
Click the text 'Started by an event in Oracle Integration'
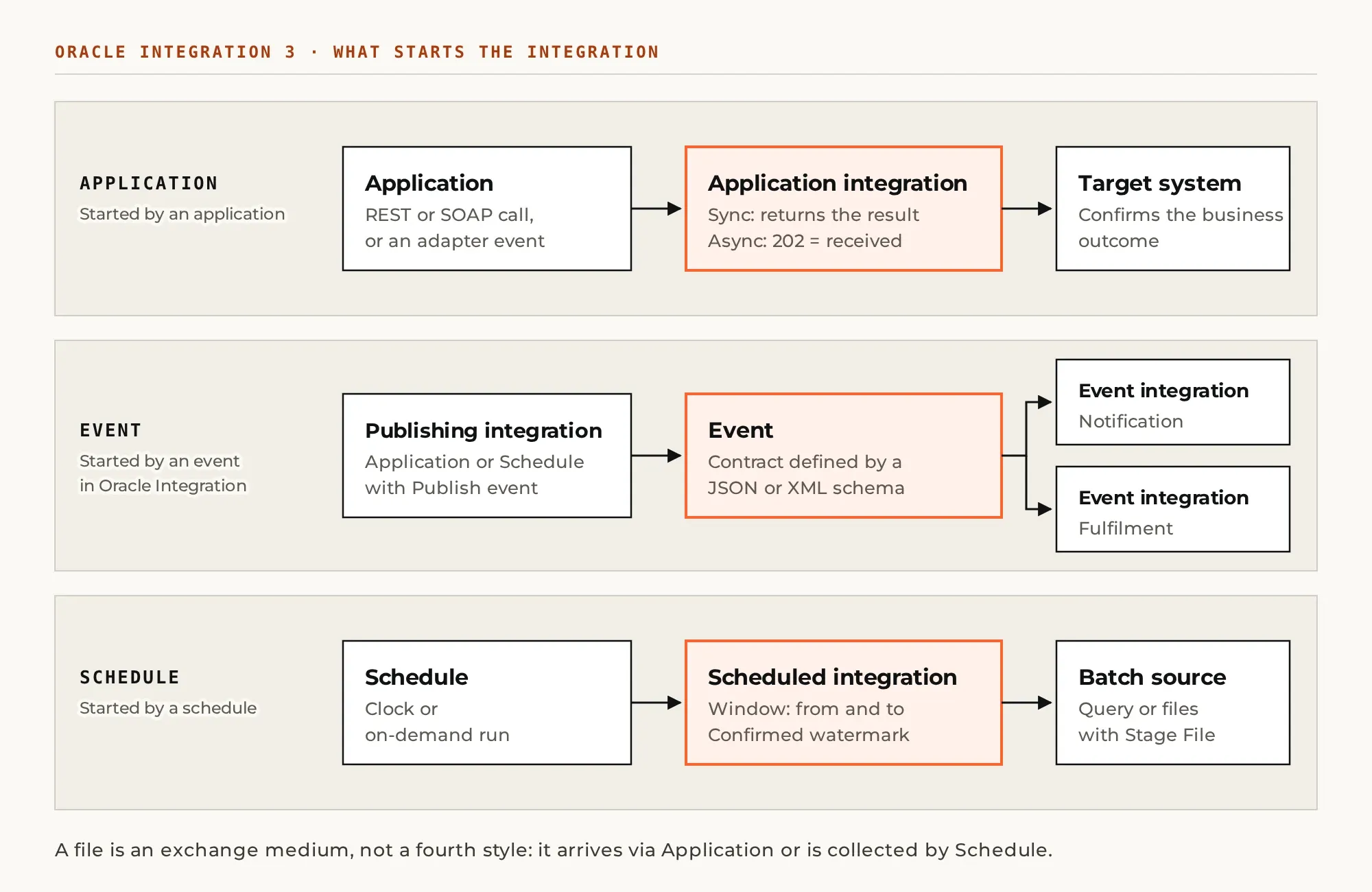coord(163,473)
